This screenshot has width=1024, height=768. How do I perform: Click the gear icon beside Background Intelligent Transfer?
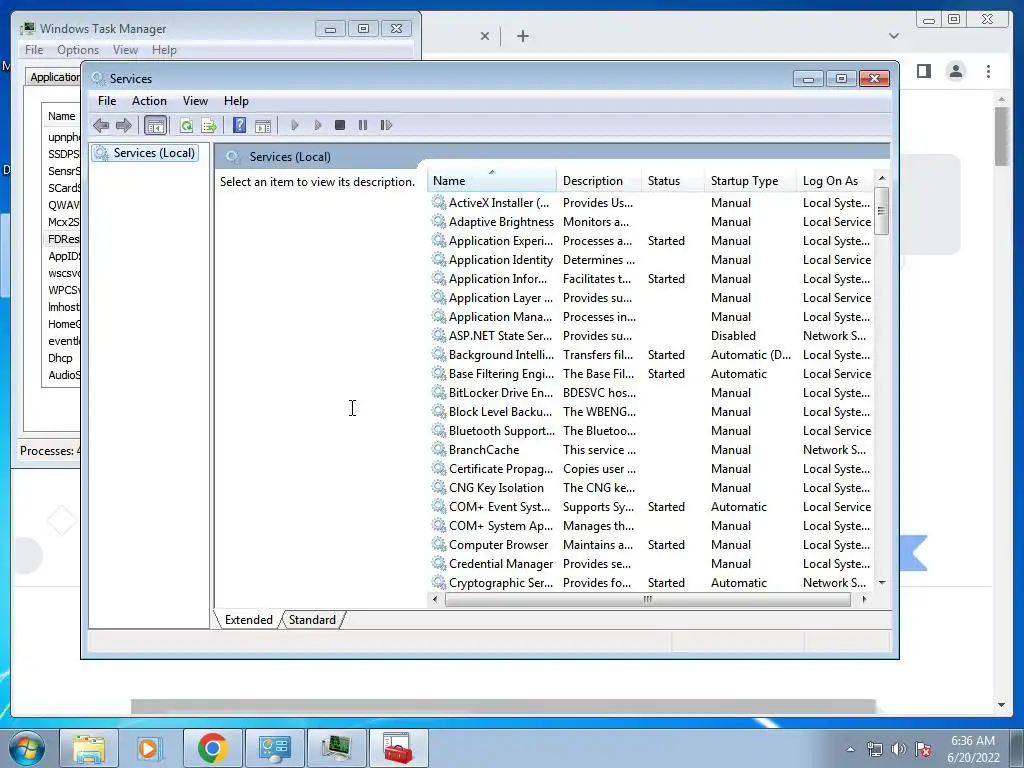(439, 355)
